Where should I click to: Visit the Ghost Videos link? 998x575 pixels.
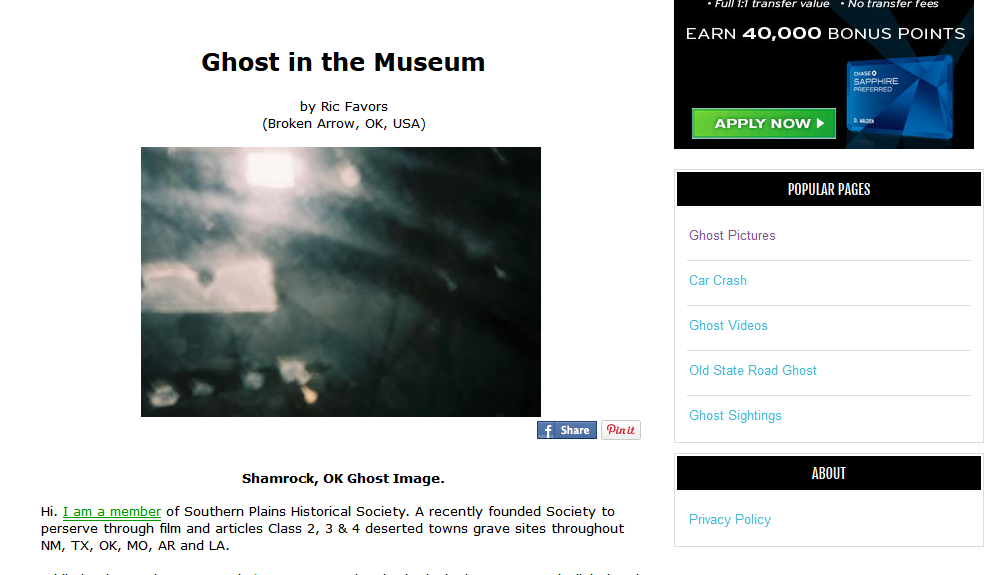point(728,325)
